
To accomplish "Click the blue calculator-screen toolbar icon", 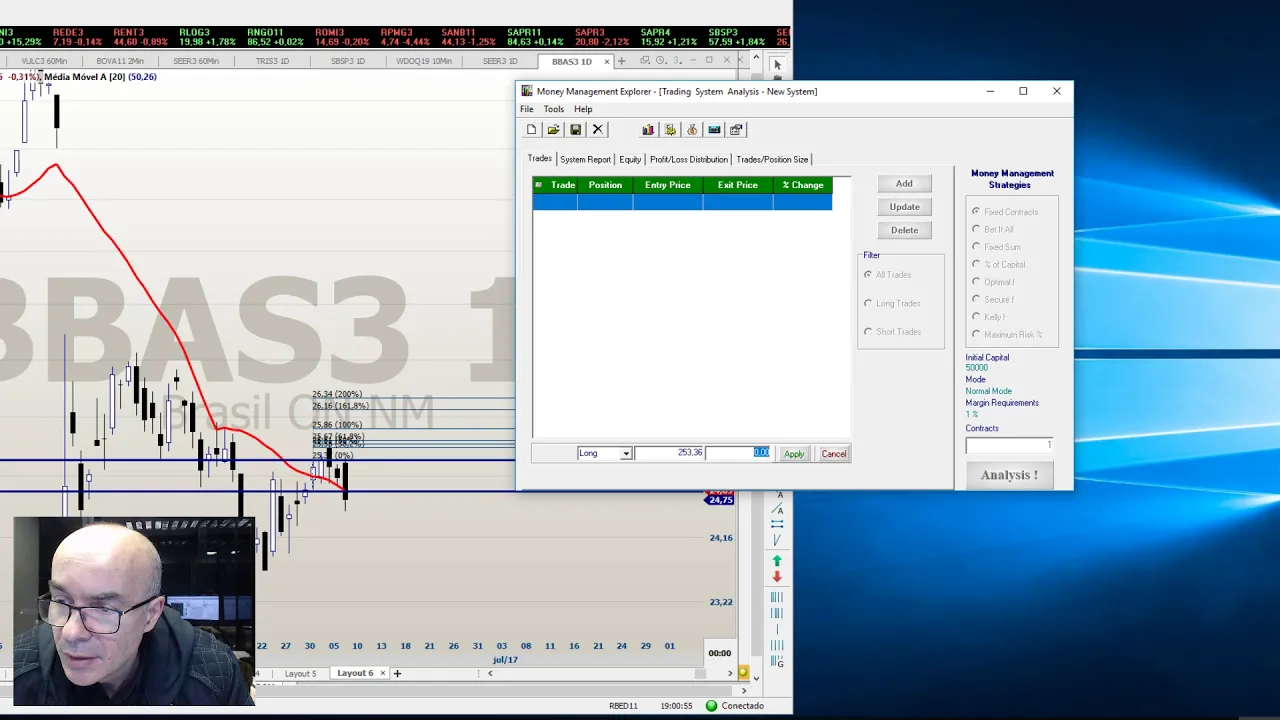I will point(714,129).
